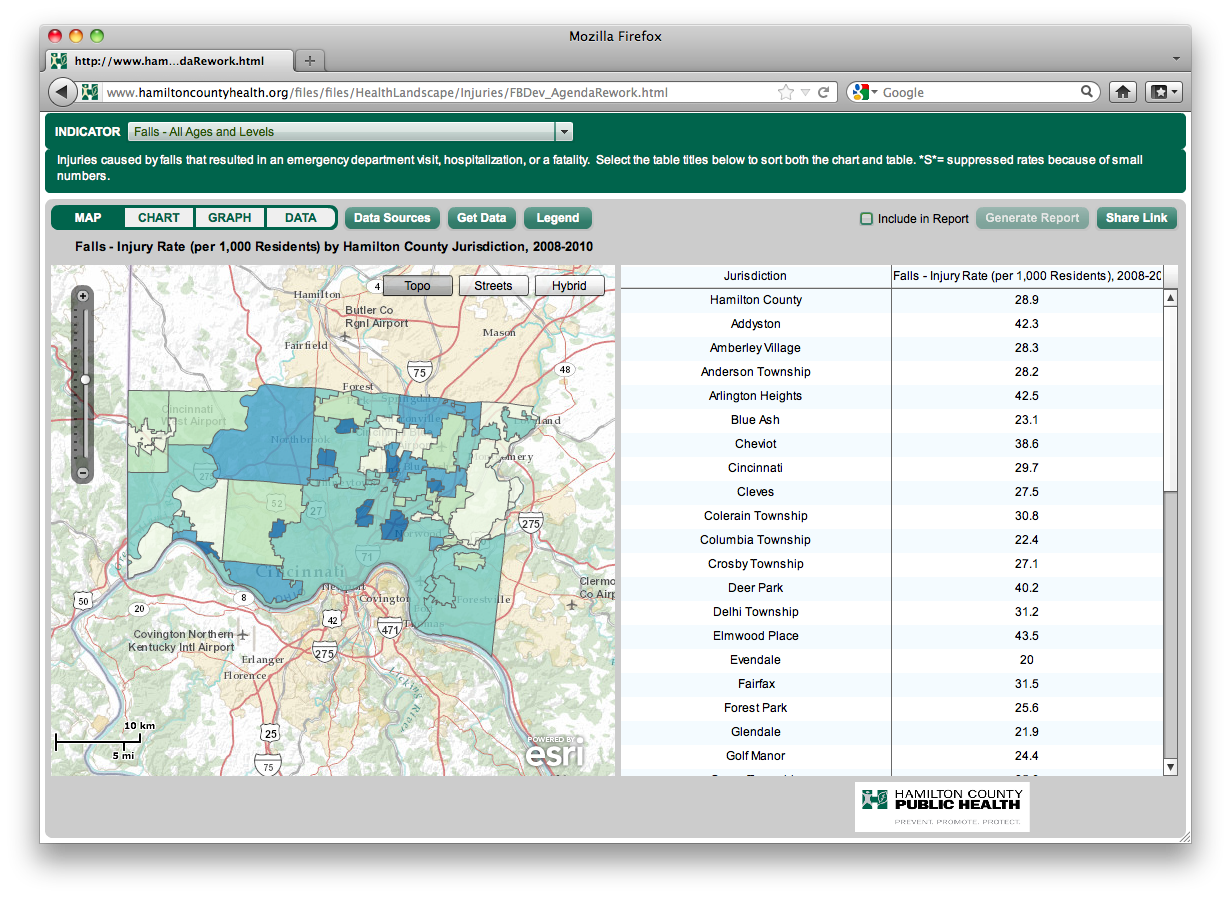
Task: Select the Columbia Township row
Action: [892, 540]
